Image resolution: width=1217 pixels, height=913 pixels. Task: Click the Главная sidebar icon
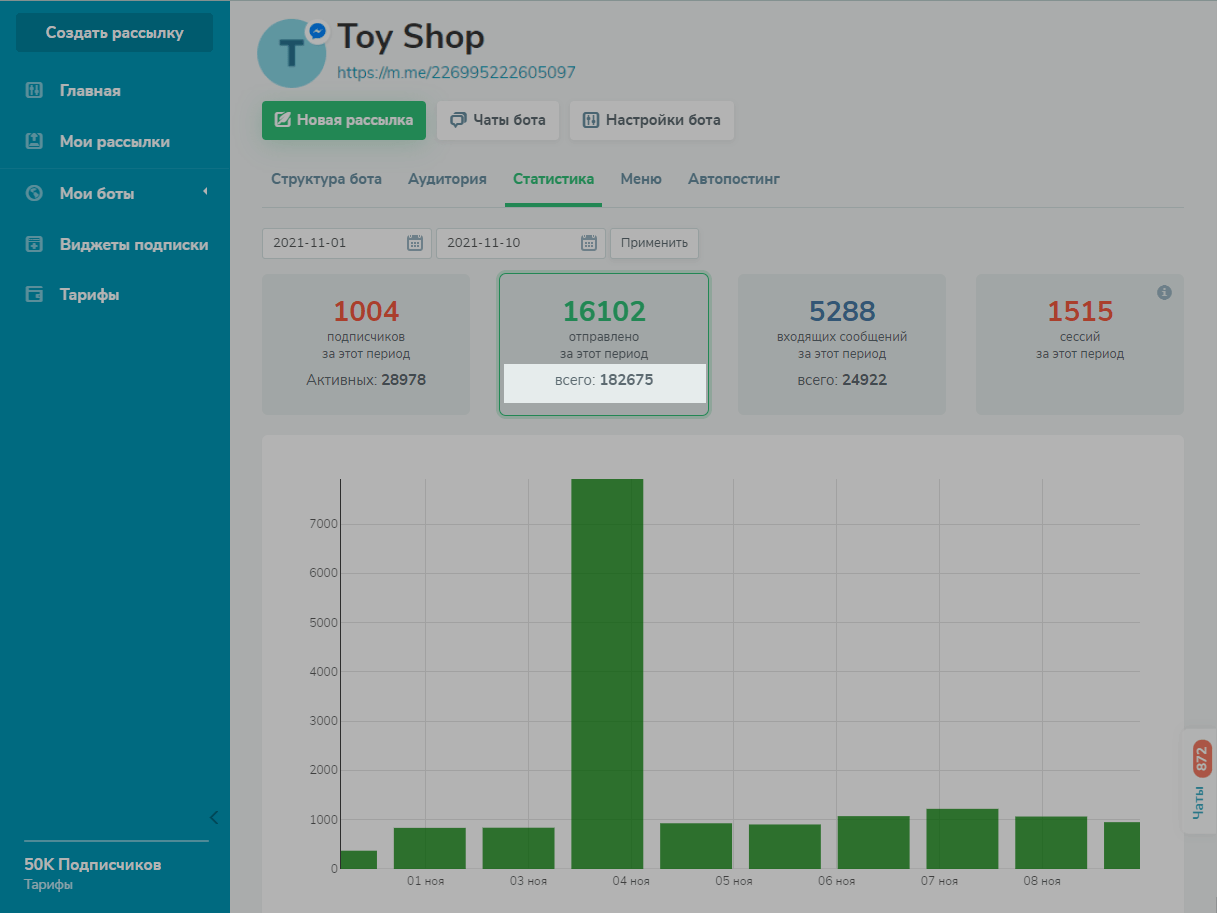coord(34,90)
